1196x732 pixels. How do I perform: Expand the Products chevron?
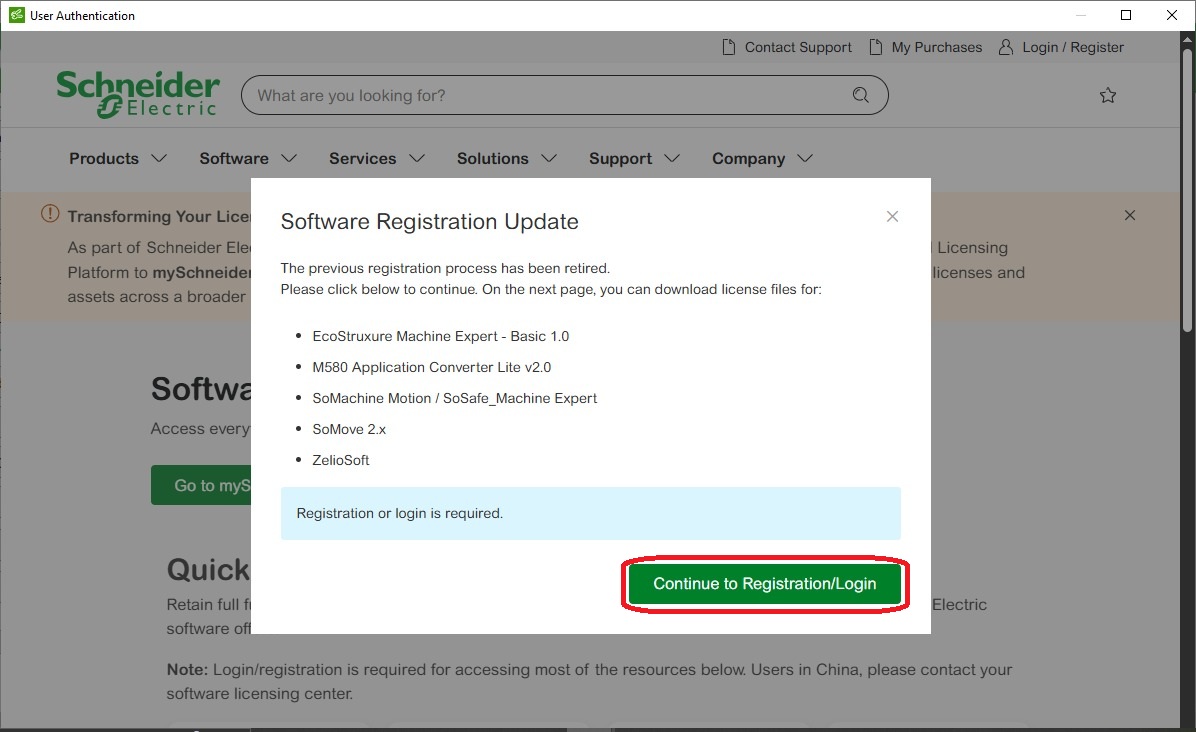click(x=159, y=159)
